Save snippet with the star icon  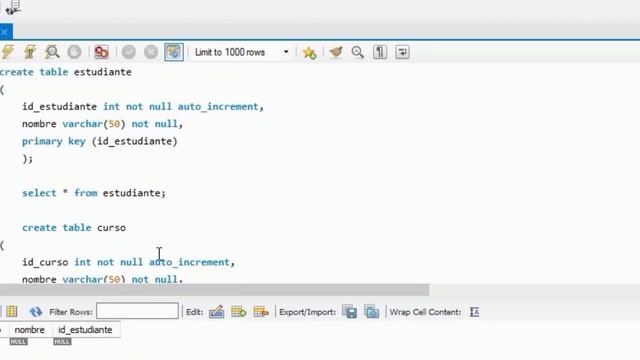pyautogui.click(x=309, y=52)
